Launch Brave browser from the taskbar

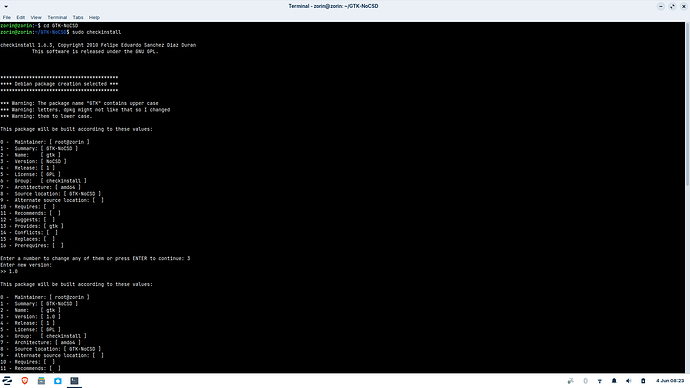(x=25, y=381)
